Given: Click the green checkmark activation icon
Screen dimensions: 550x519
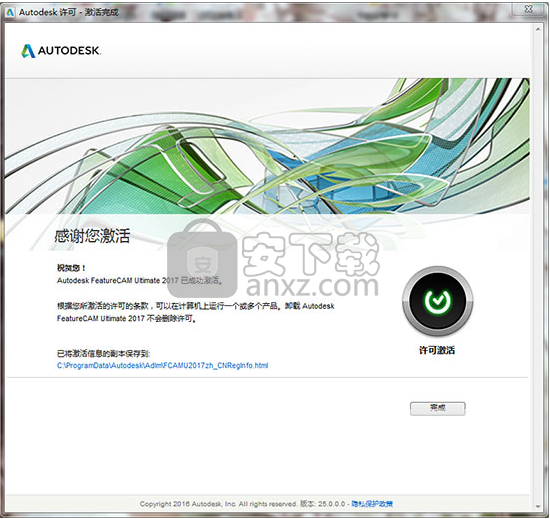Looking at the screenshot, I should click(437, 301).
